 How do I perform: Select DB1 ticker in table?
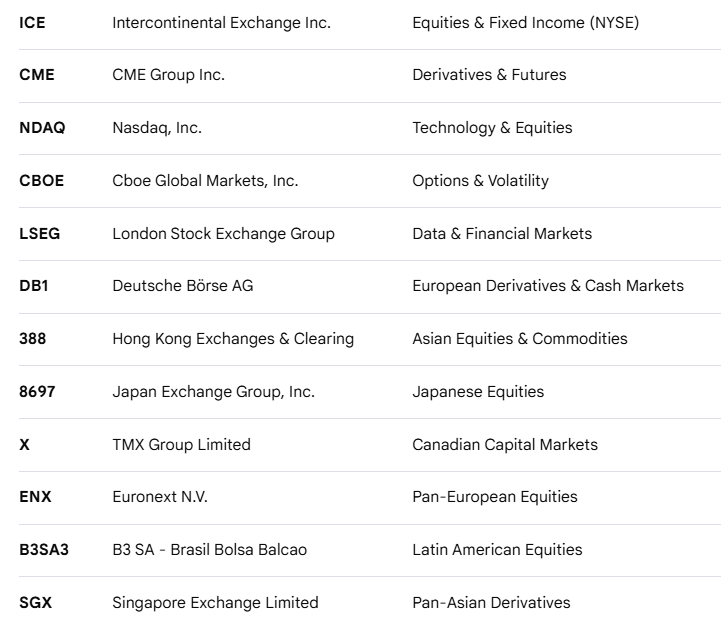(x=34, y=285)
